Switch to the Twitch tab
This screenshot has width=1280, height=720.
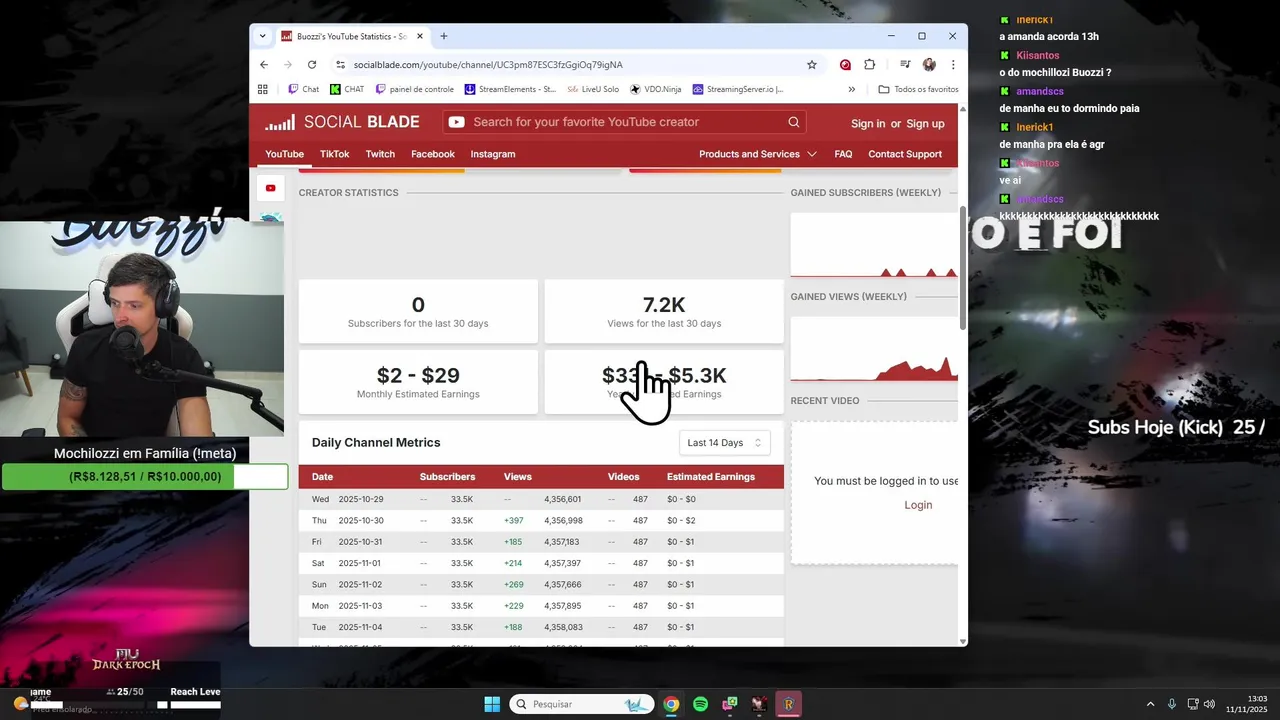tap(380, 154)
